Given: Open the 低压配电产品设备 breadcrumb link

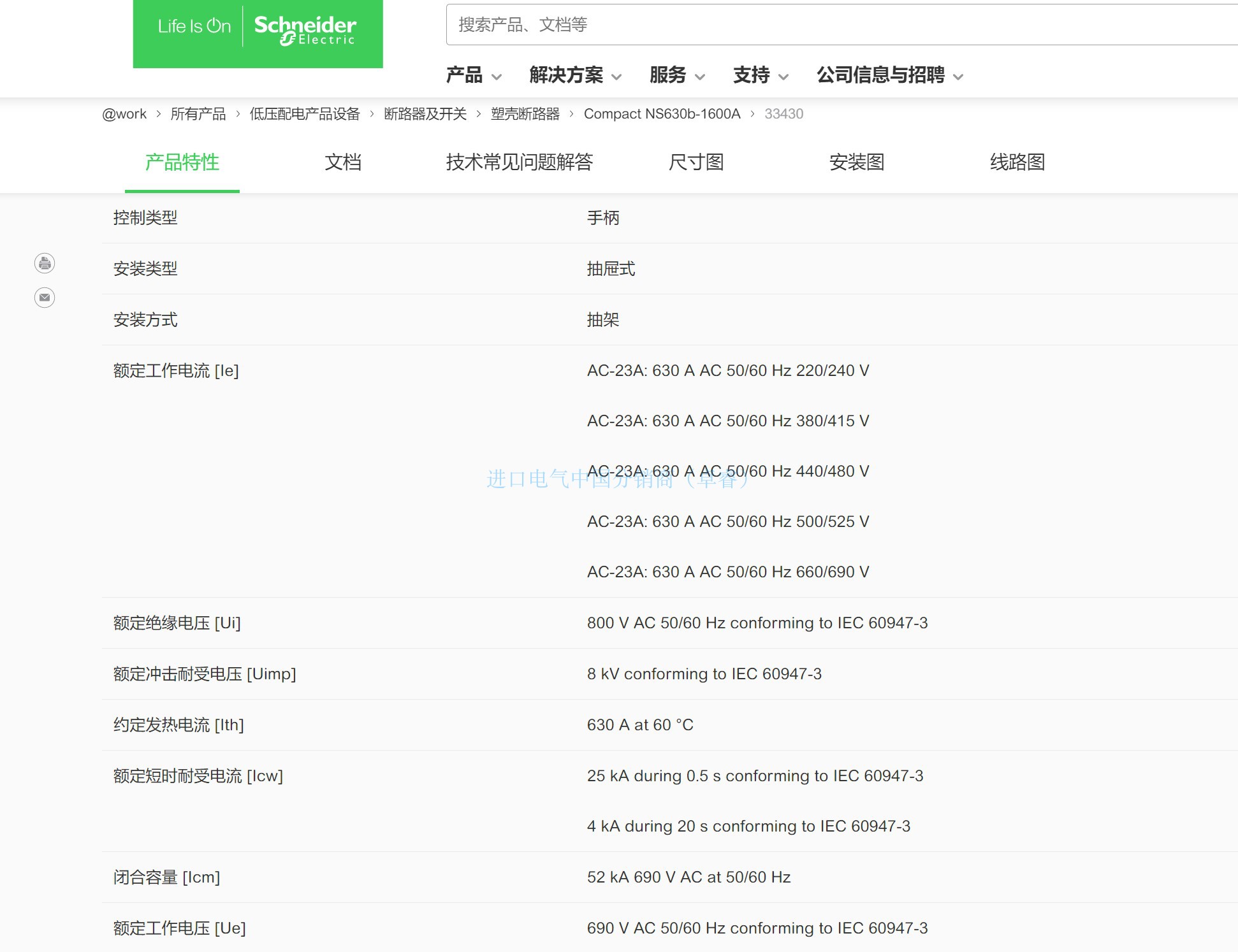Looking at the screenshot, I should (x=305, y=114).
